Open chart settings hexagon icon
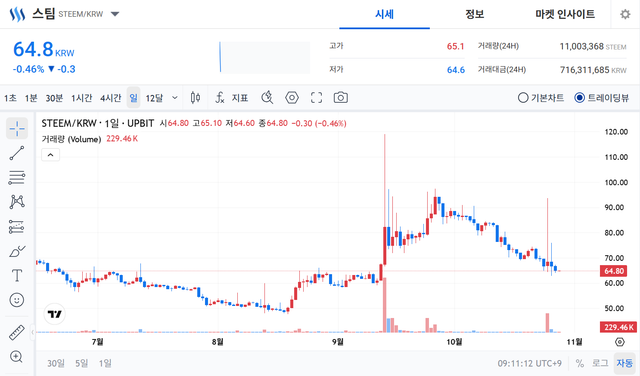Screen dimensions: 640x376 292,98
